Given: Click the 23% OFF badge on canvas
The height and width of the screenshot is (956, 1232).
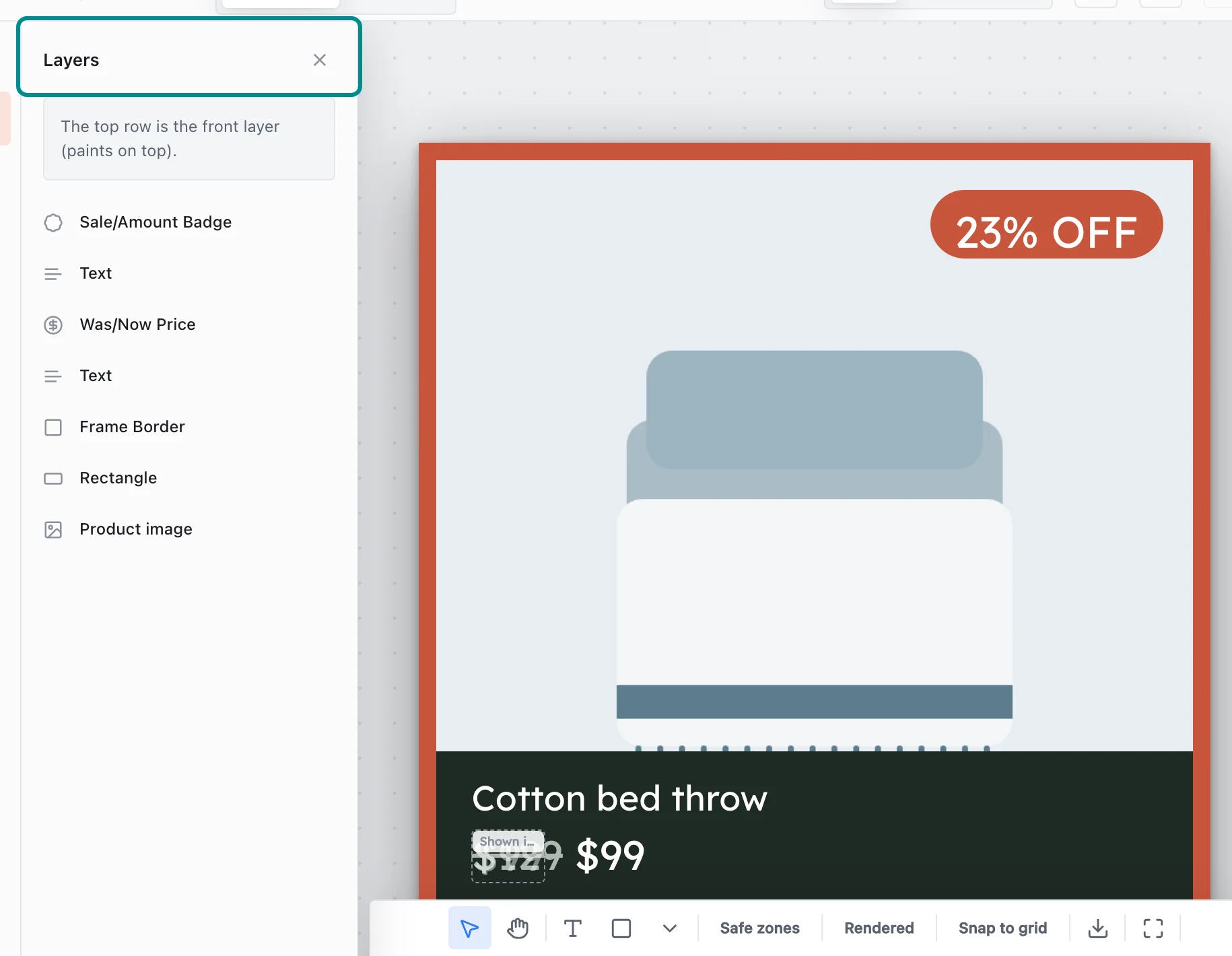Looking at the screenshot, I should (1047, 224).
